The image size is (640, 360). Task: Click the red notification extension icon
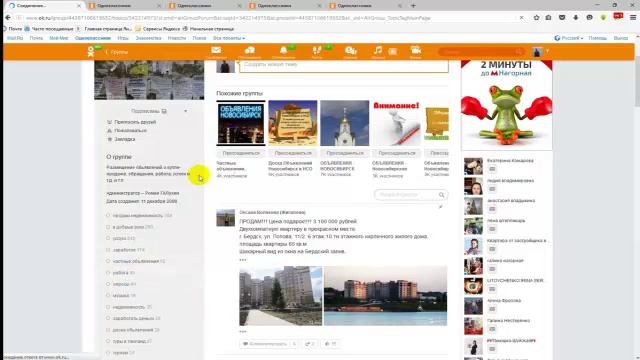[x=618, y=16]
